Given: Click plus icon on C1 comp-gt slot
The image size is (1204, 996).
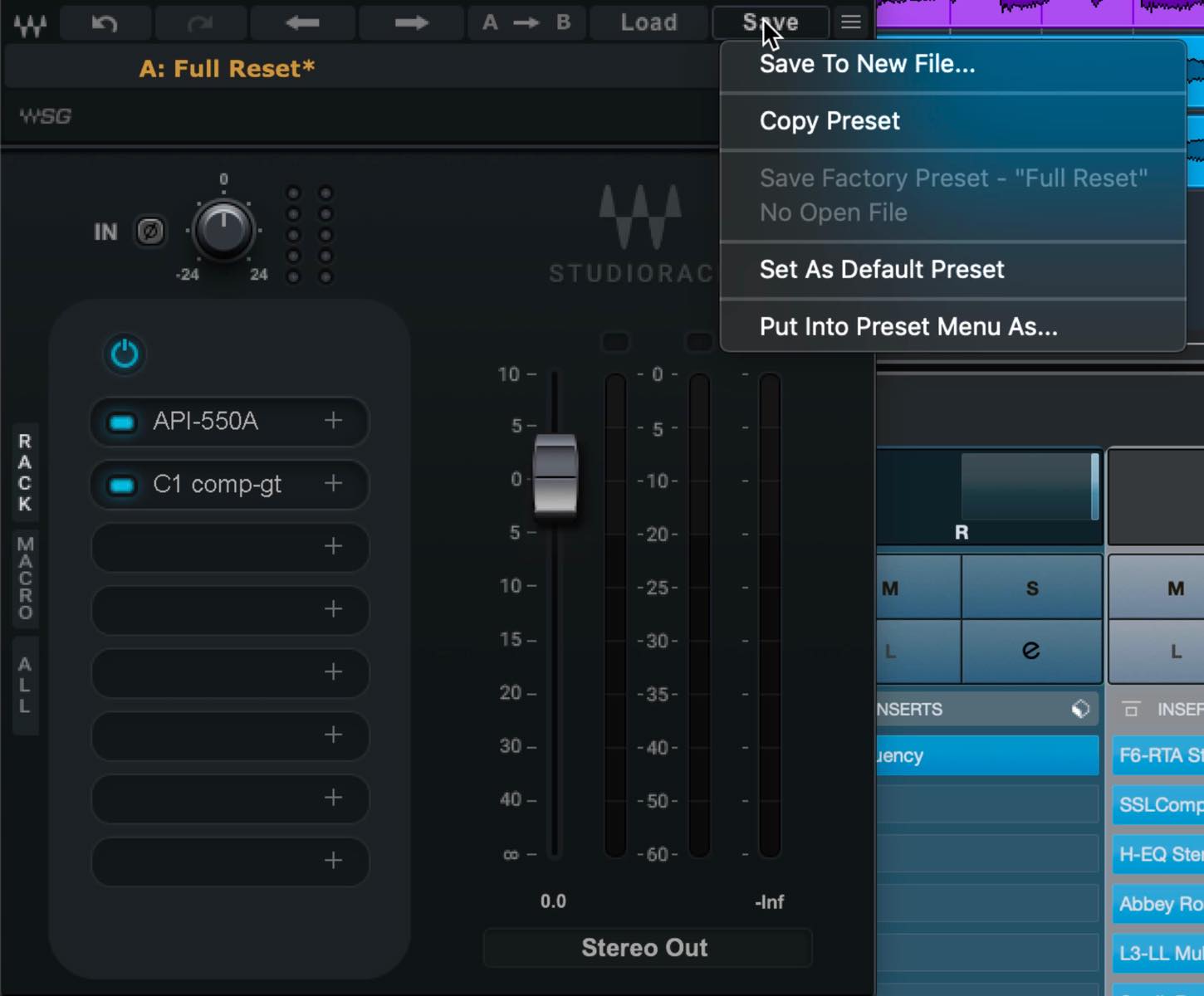Looking at the screenshot, I should [x=333, y=483].
